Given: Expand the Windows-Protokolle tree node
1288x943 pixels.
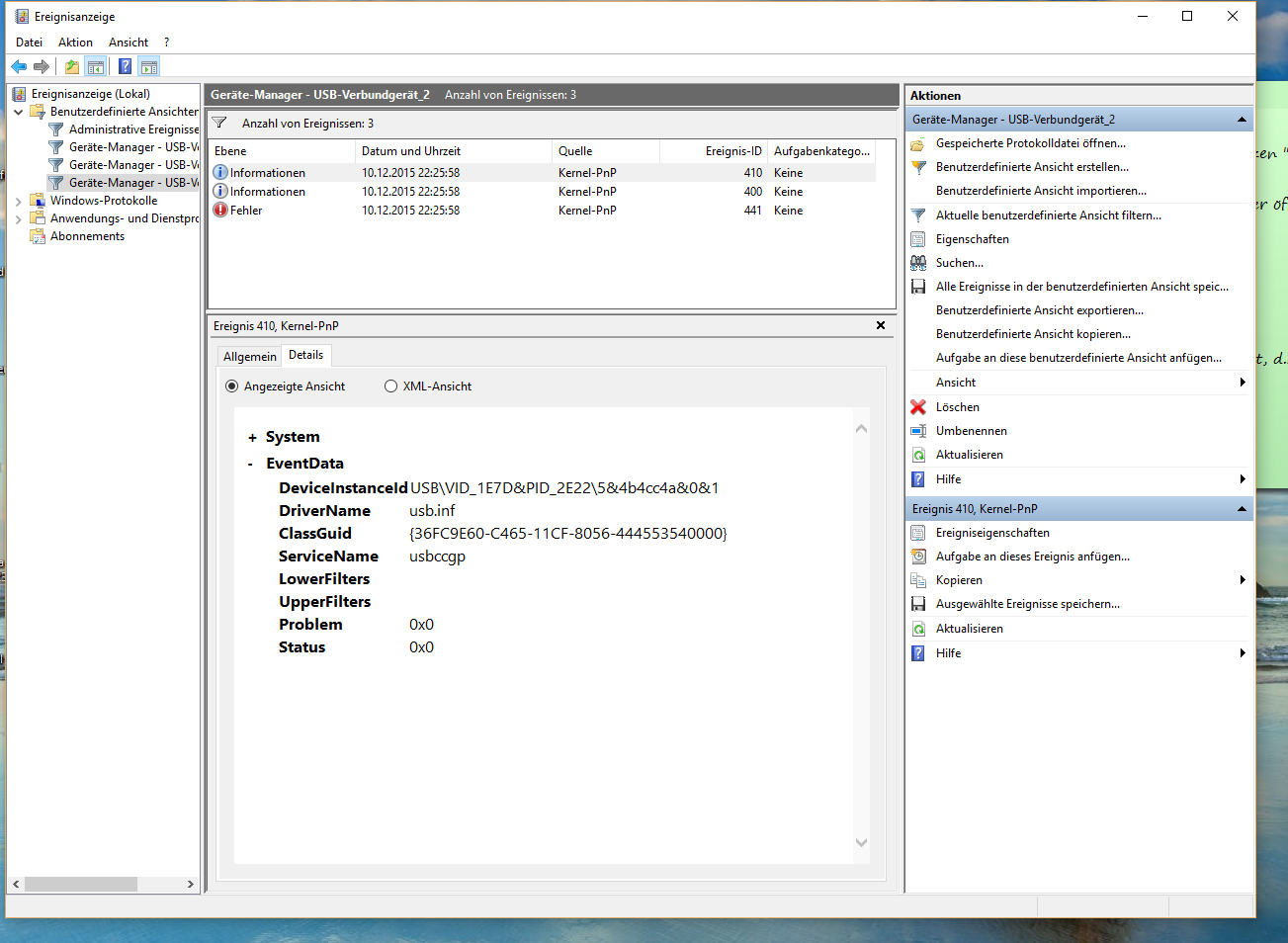Looking at the screenshot, I should 18,202.
